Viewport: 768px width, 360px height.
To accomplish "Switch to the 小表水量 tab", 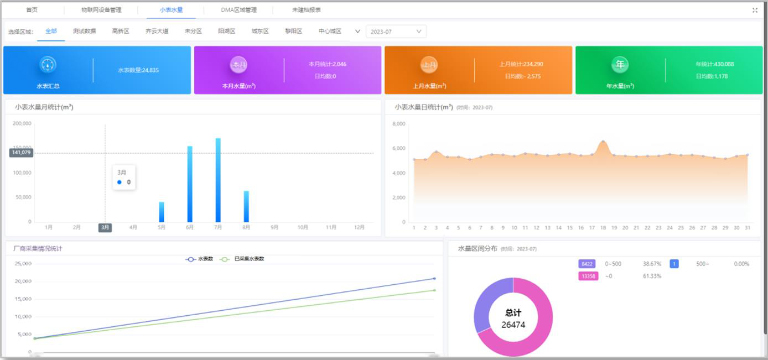I will (x=171, y=10).
